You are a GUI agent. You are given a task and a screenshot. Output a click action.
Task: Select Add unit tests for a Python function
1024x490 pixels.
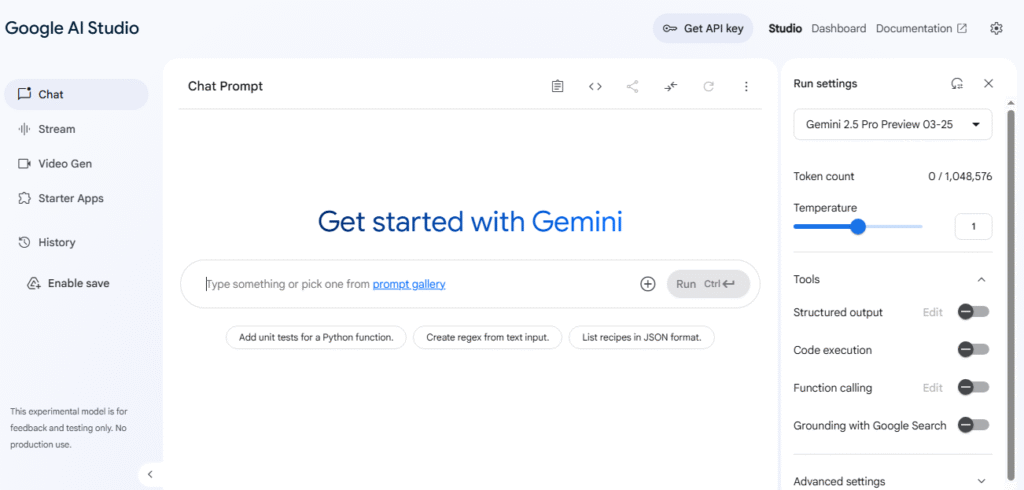click(x=316, y=338)
